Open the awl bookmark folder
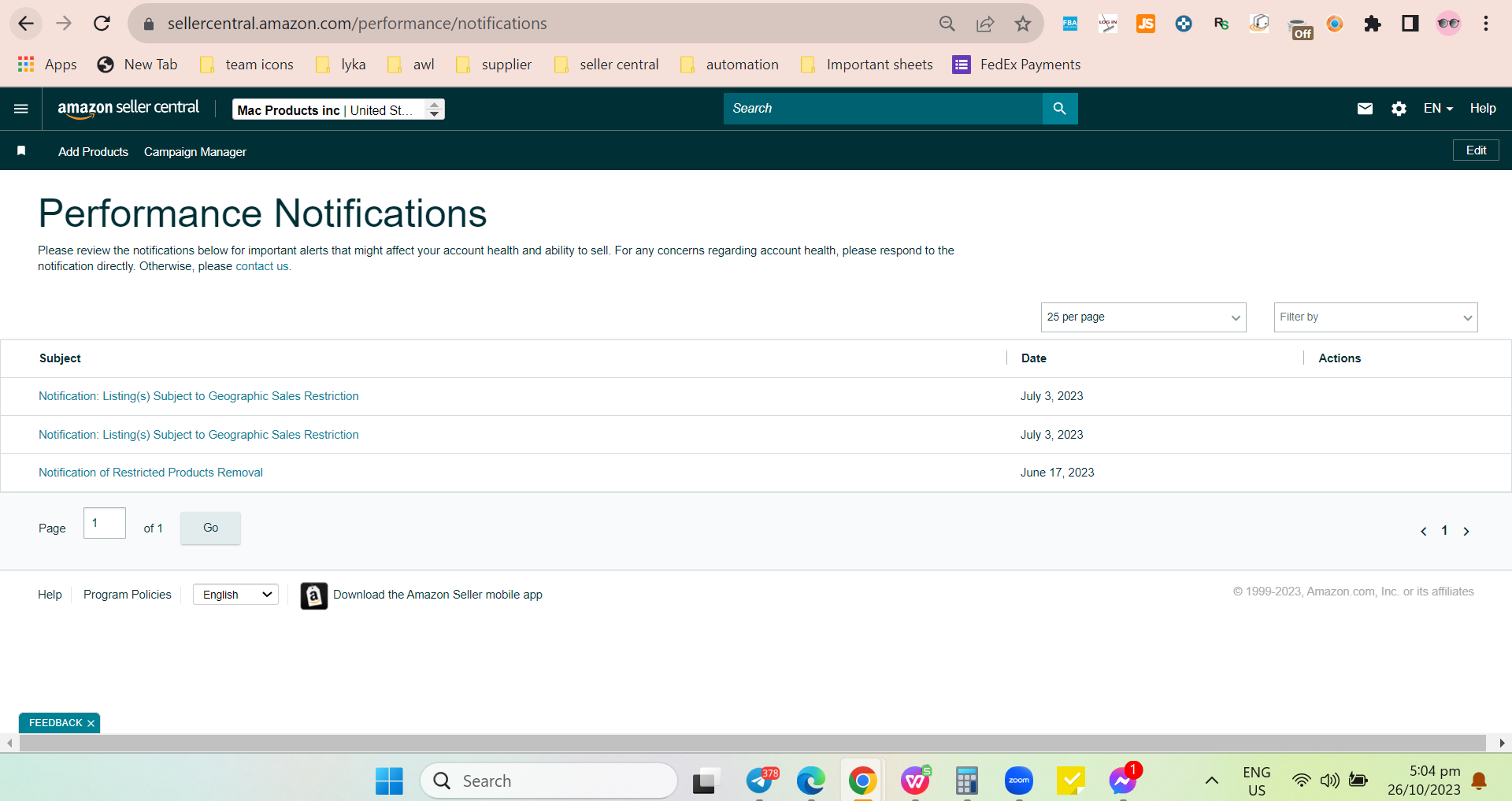Viewport: 1512px width, 801px height. click(412, 65)
